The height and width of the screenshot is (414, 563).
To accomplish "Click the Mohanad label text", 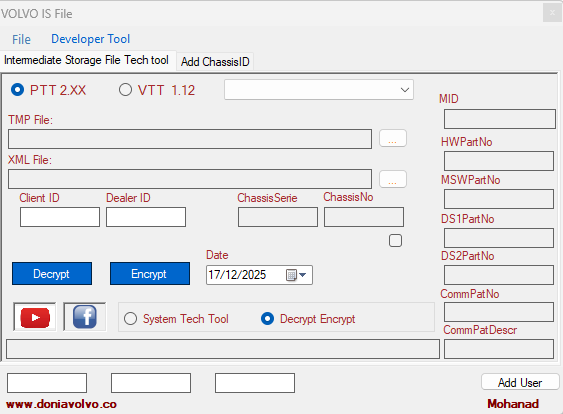I will [513, 404].
